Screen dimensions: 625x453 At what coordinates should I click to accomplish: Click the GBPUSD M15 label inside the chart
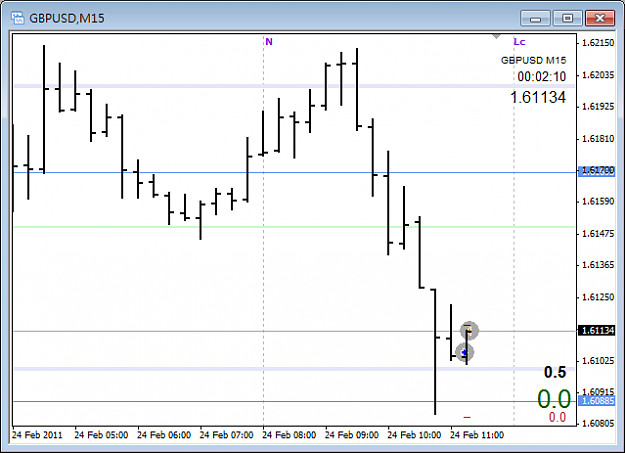coord(533,61)
